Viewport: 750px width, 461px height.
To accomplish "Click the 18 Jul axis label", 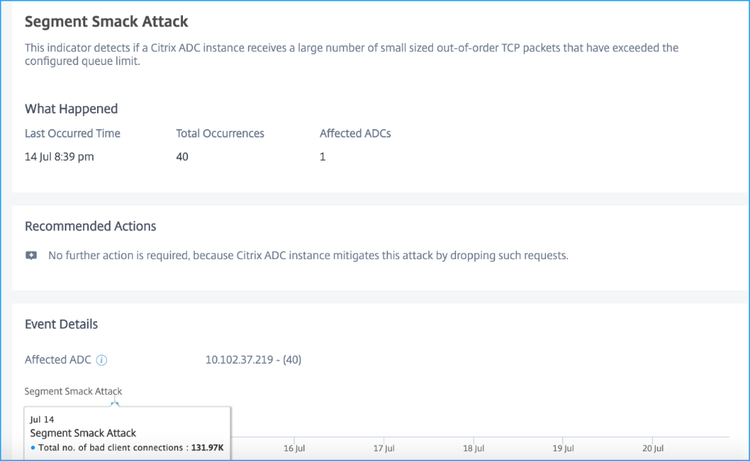I will [x=474, y=449].
